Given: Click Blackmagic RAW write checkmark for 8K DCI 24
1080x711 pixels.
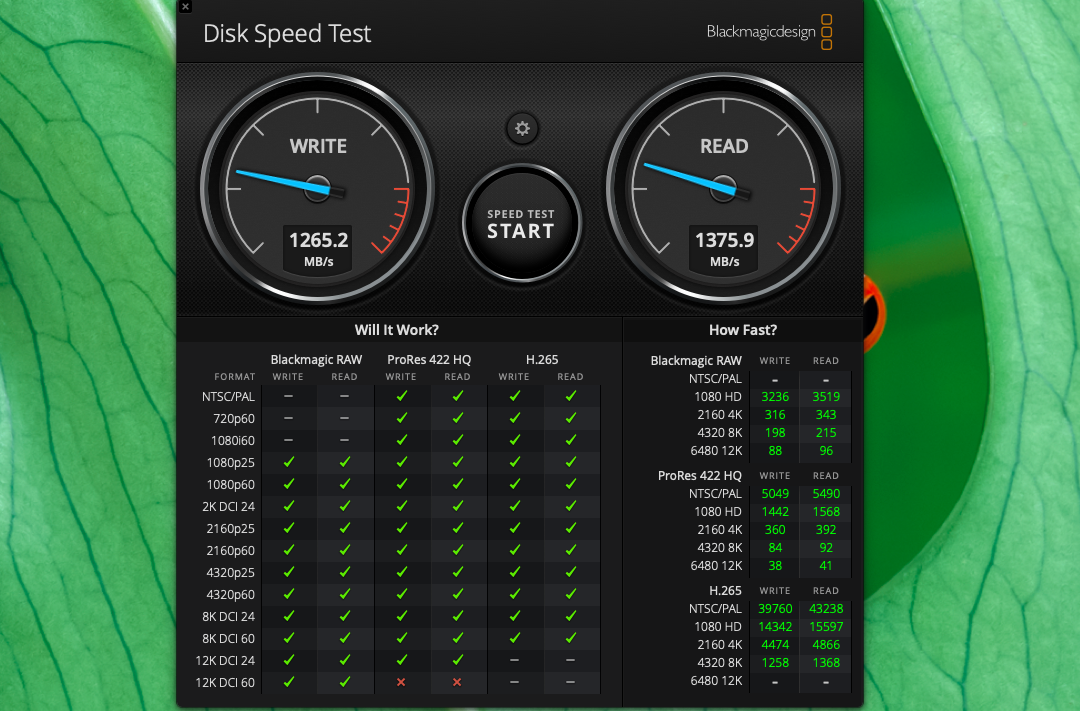Looking at the screenshot, I should [289, 616].
